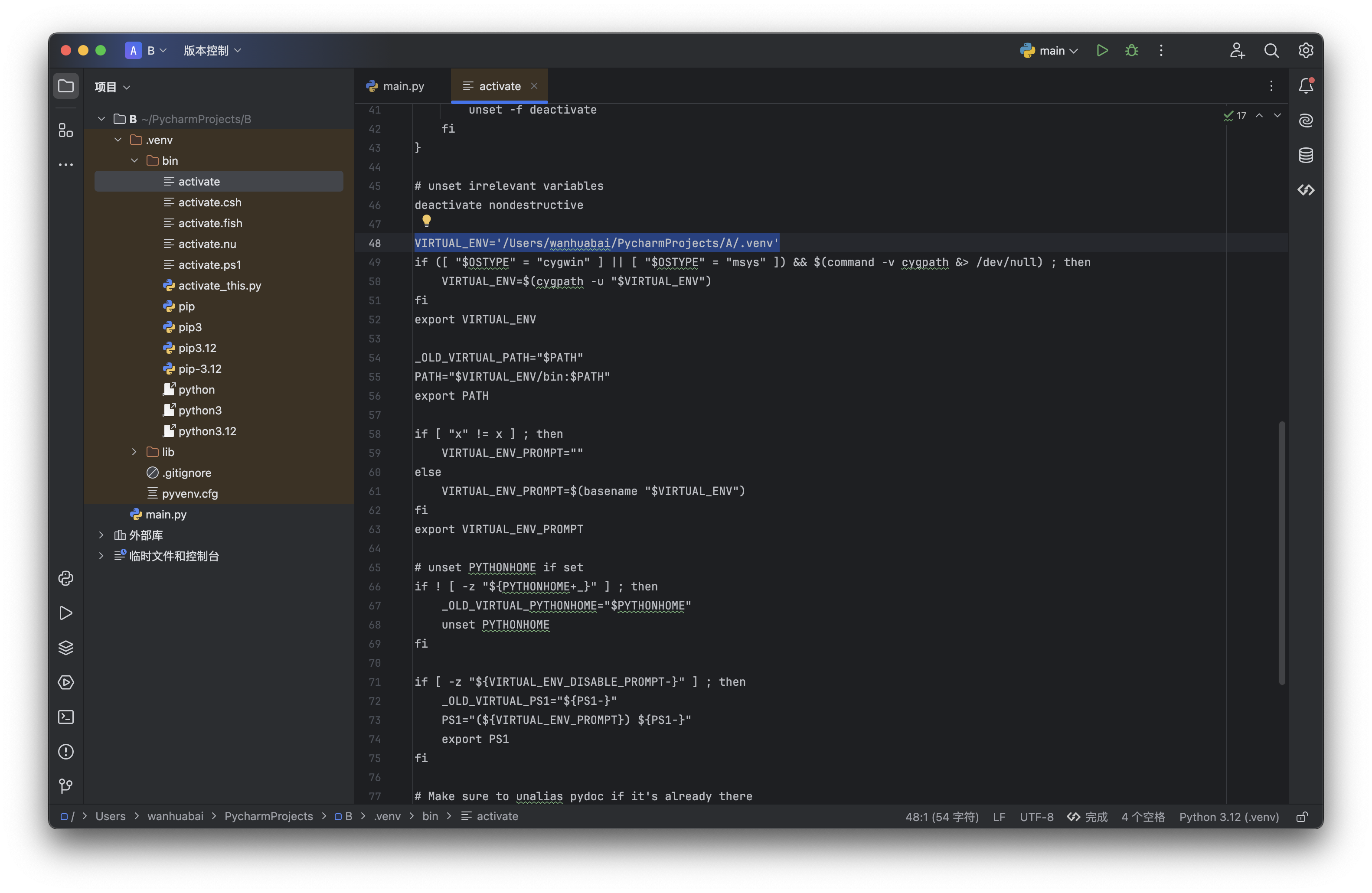Click the intention lightbulb on line 47
This screenshot has height=893, width=1372.
click(x=427, y=221)
